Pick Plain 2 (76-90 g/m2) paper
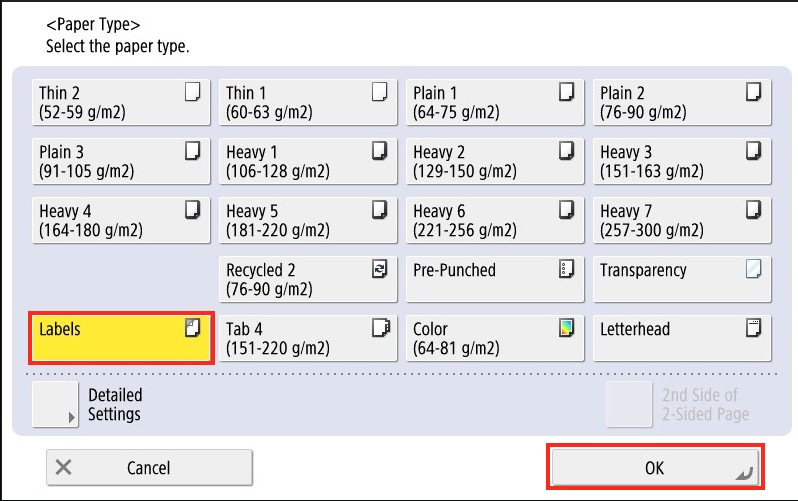 point(682,103)
